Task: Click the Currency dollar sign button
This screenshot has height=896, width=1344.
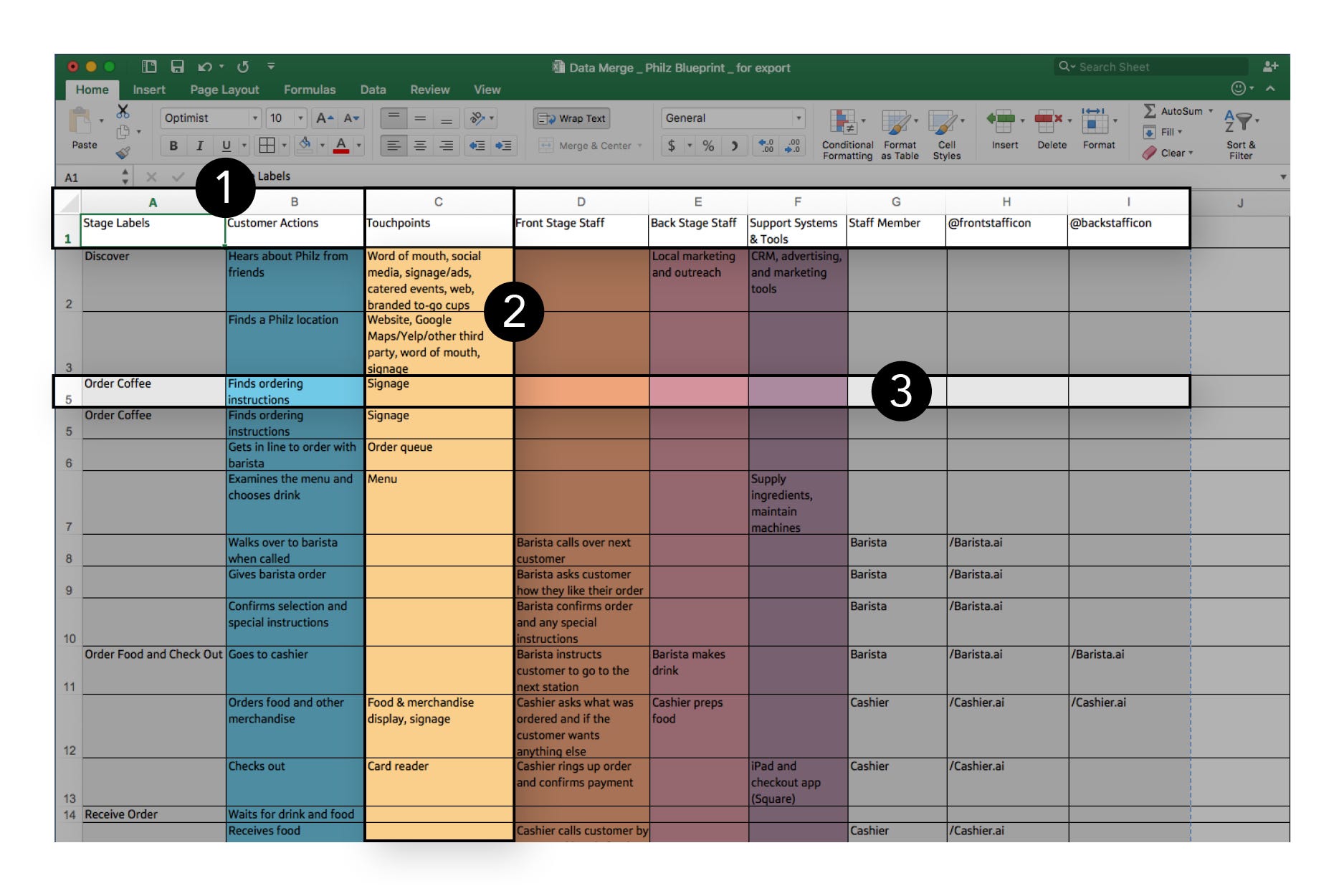Action: click(x=672, y=146)
